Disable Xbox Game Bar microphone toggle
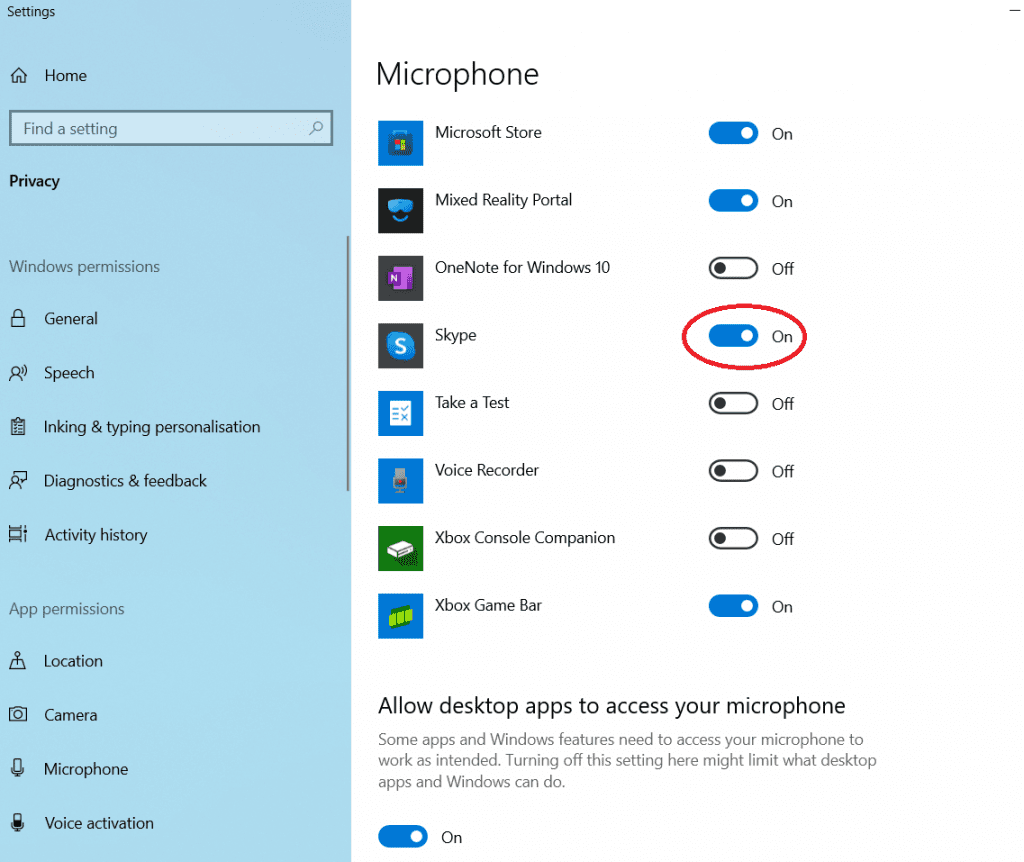 tap(733, 606)
